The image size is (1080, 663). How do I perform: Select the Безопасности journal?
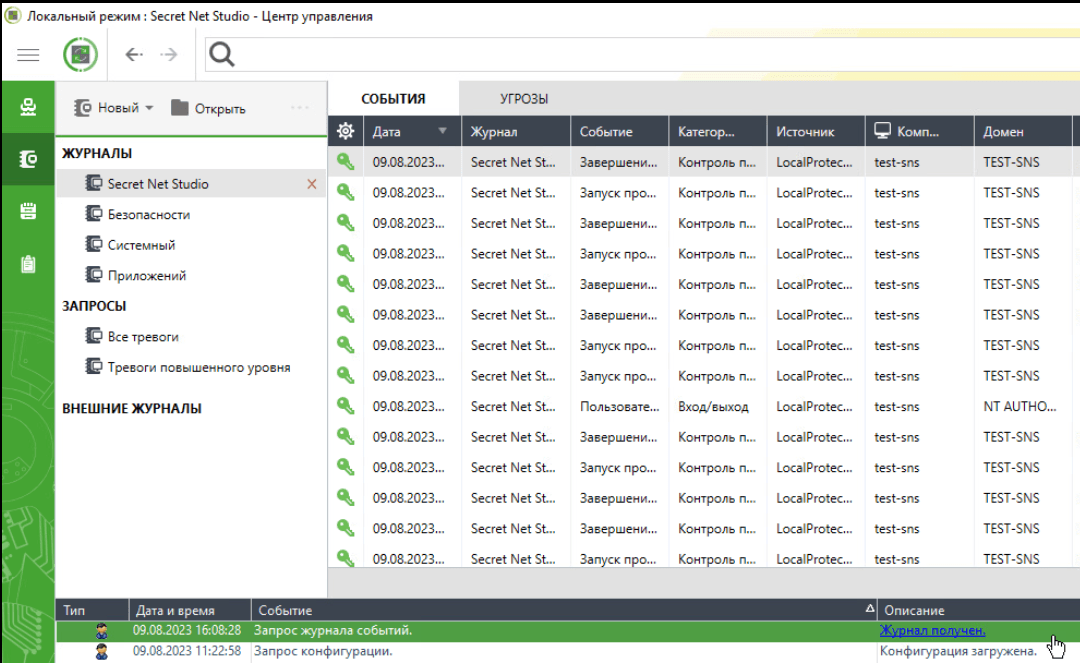(x=148, y=214)
